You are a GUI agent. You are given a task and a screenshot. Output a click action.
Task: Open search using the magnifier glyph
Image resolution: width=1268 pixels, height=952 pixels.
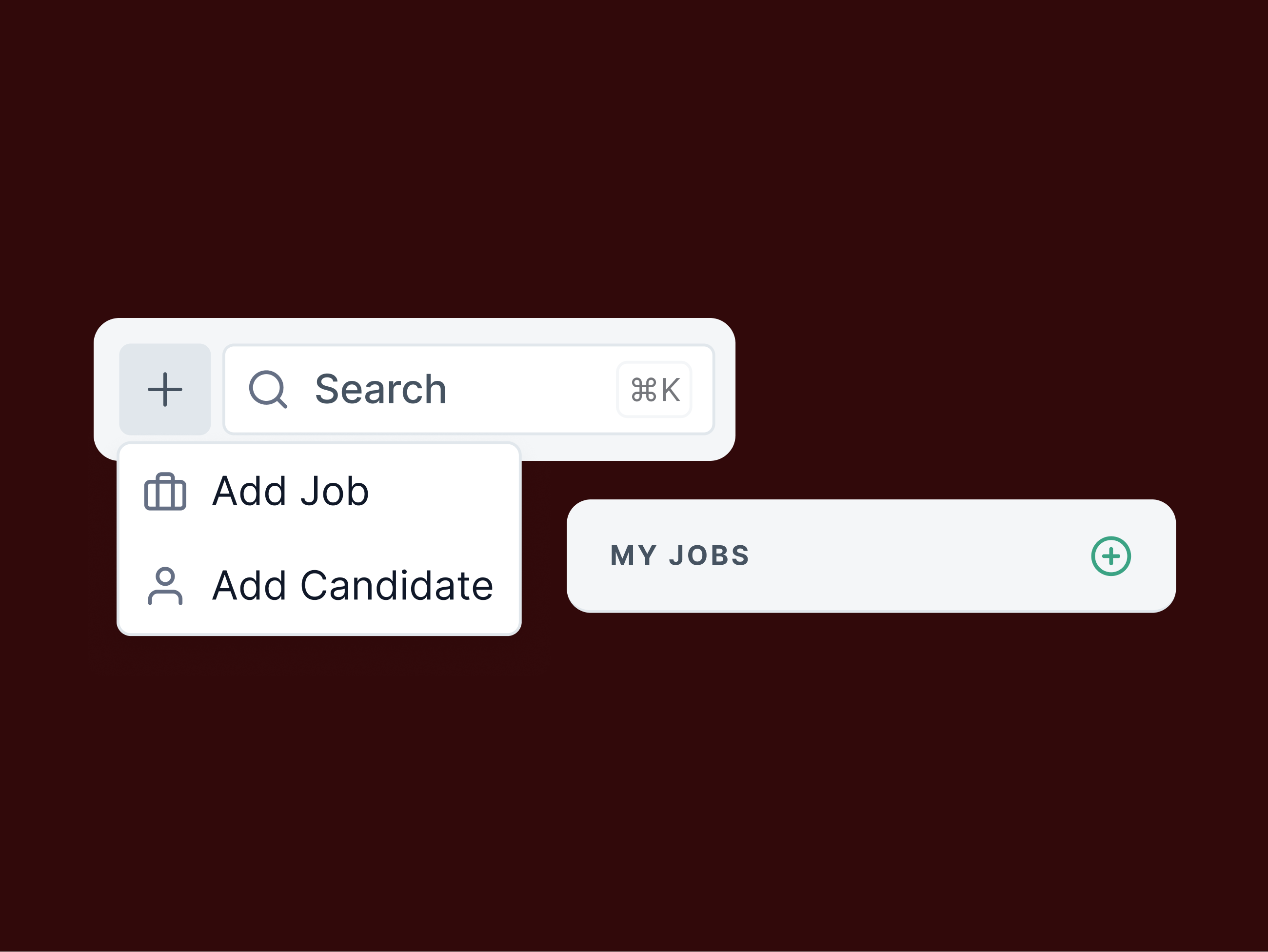267,389
